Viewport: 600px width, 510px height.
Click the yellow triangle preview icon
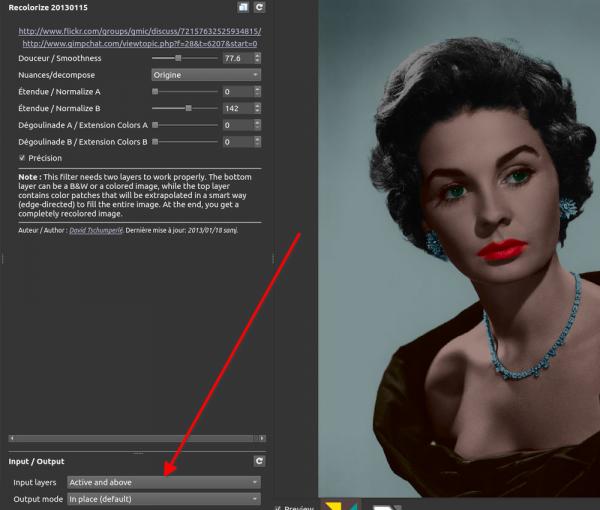tap(333, 506)
